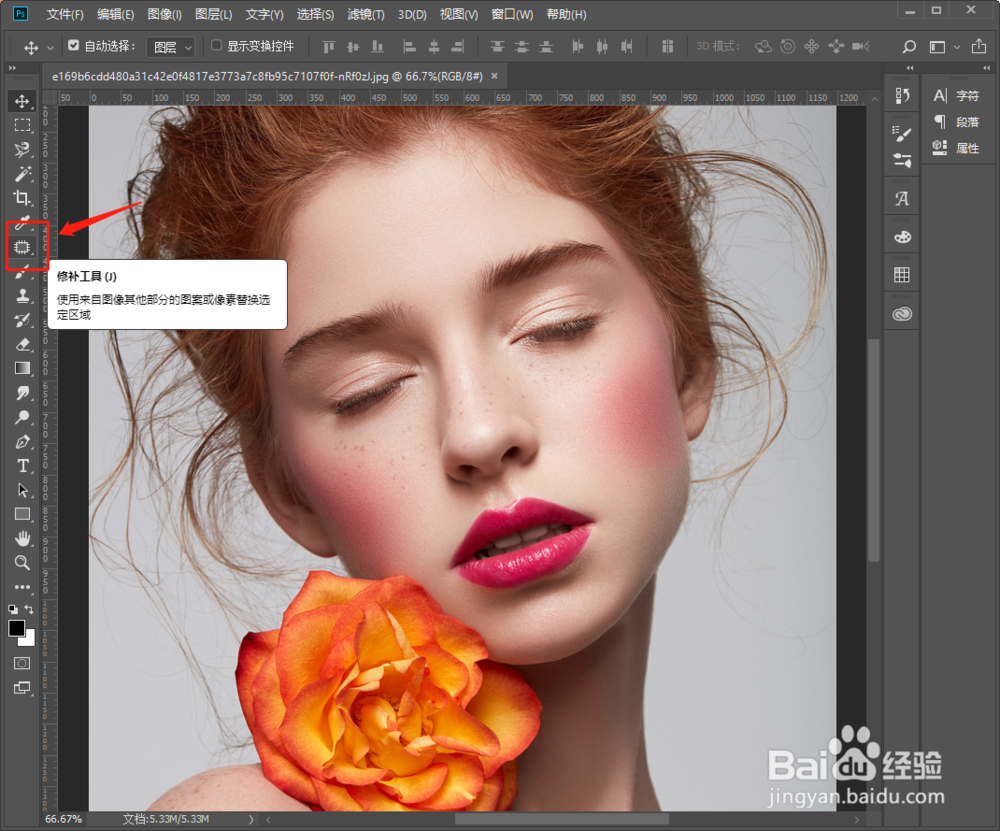
Task: Pick the Gradient tool
Action: [x=22, y=369]
